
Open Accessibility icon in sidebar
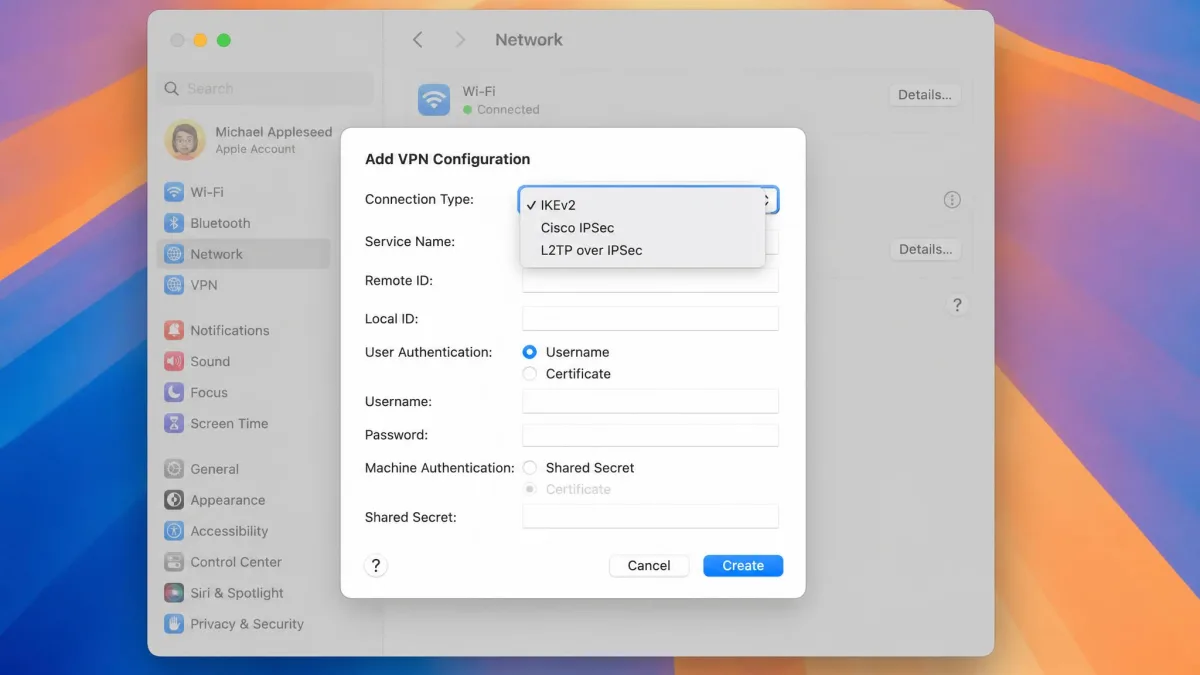click(x=174, y=531)
